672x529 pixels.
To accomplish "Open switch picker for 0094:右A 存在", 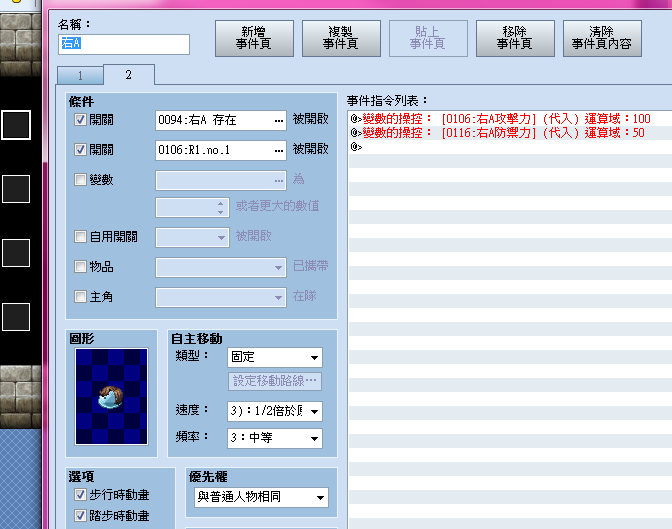I will (x=279, y=120).
